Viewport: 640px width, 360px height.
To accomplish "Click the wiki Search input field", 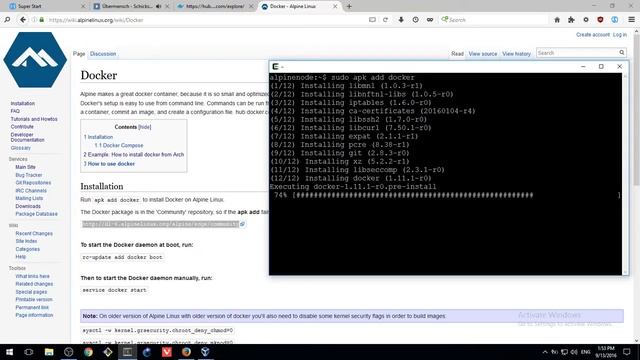I will (x=577, y=53).
